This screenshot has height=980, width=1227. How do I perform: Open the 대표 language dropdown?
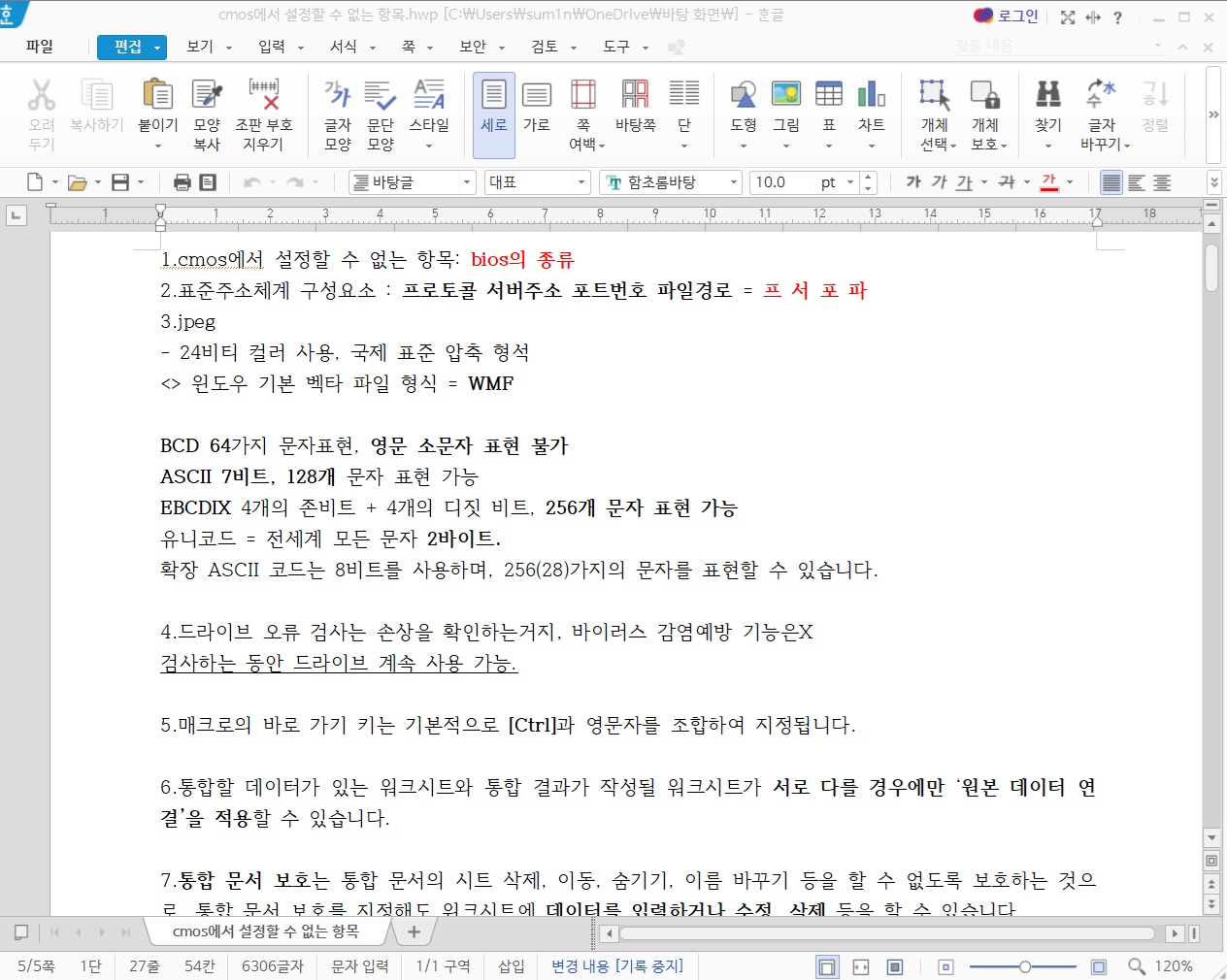tap(538, 182)
